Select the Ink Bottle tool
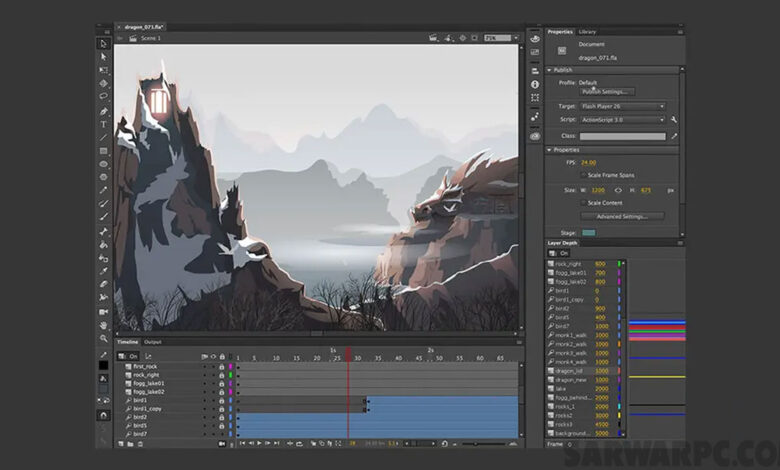780x470 pixels. 103,258
